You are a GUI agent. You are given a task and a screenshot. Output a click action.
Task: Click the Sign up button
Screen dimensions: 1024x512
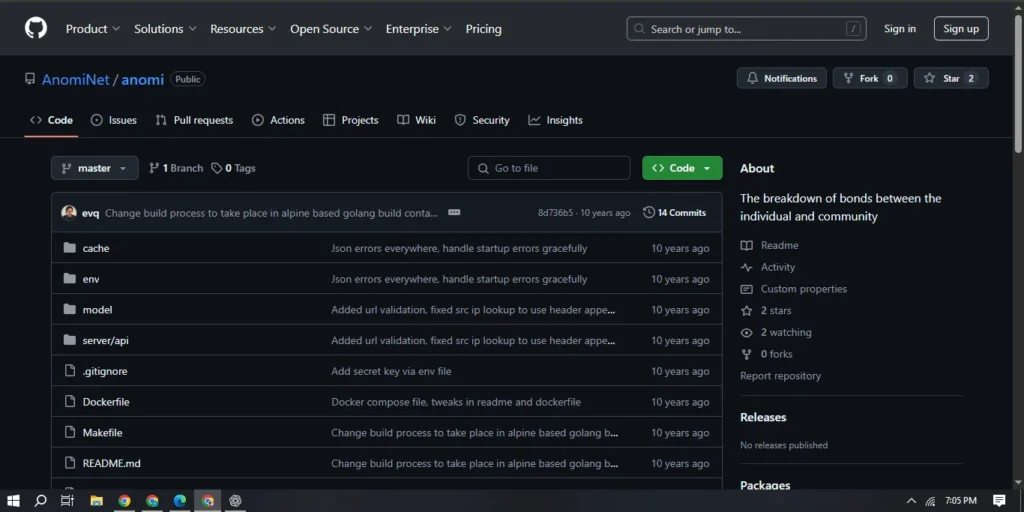click(960, 29)
